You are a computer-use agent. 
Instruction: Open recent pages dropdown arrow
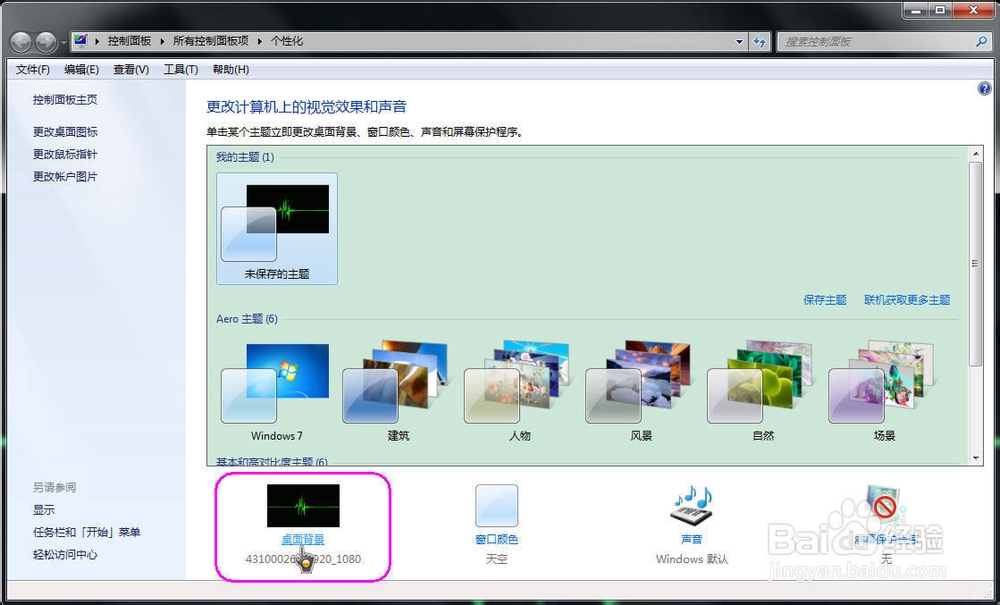pyautogui.click(x=64, y=43)
